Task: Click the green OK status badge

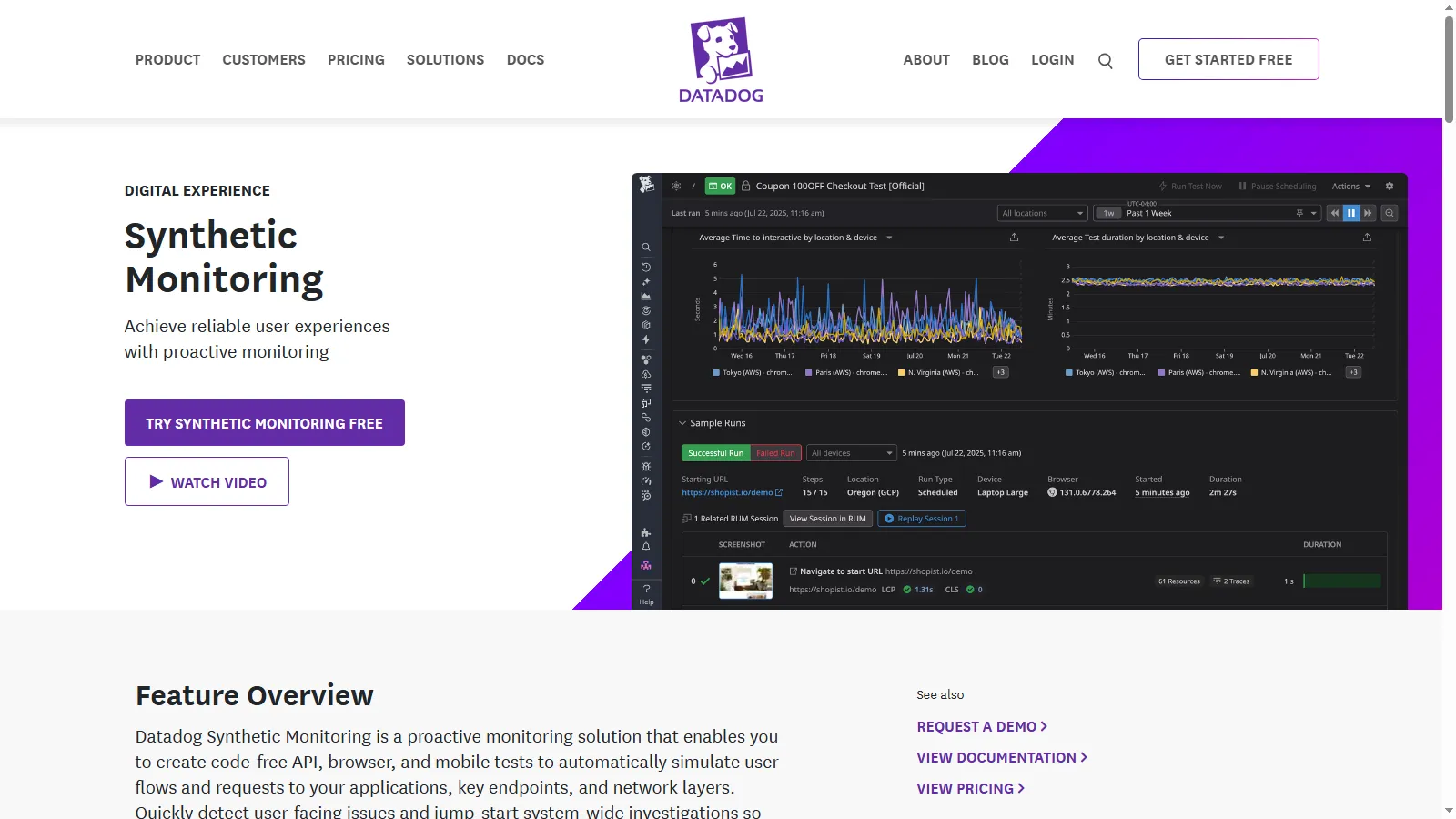Action: [720, 186]
